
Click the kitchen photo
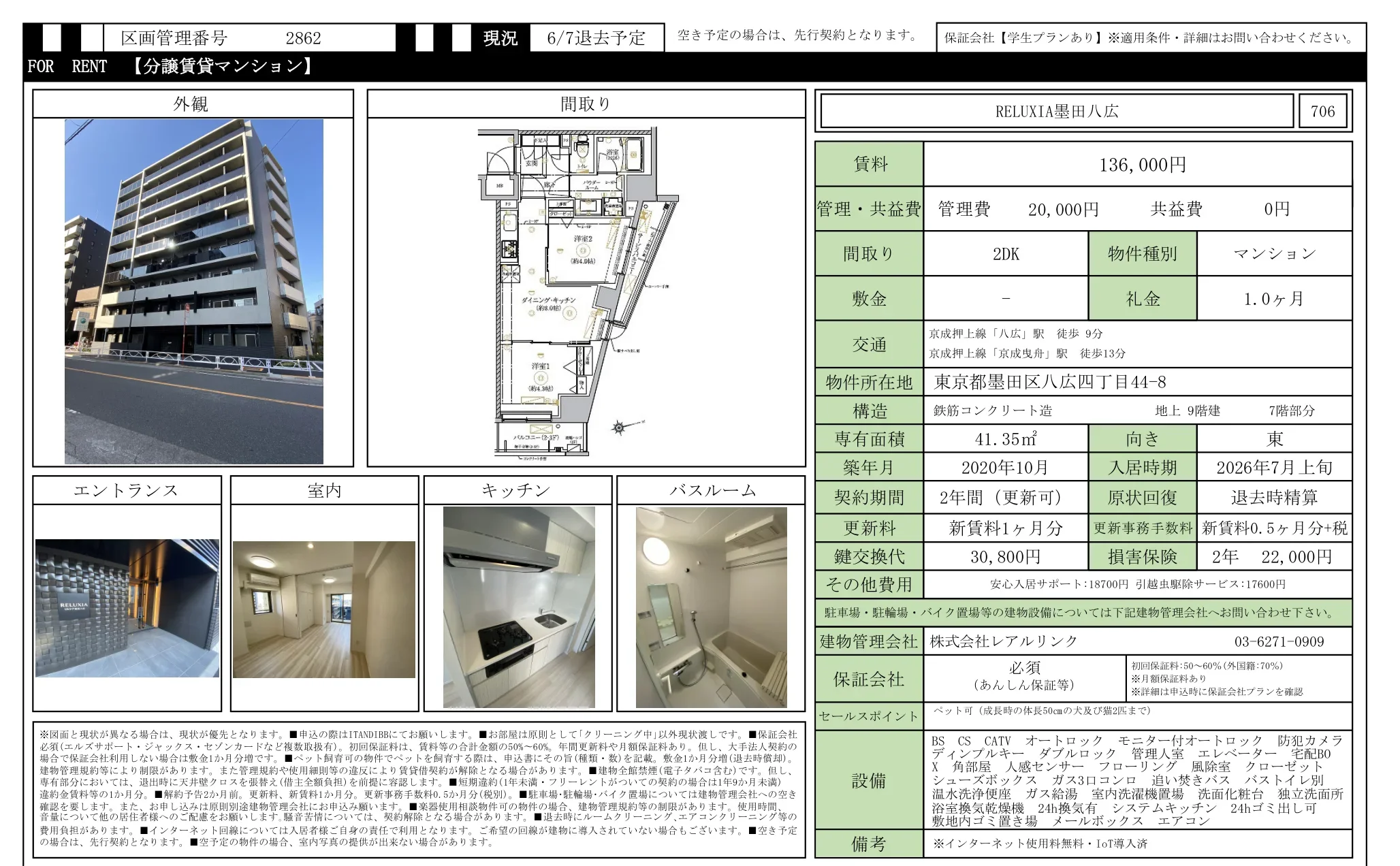tap(519, 607)
